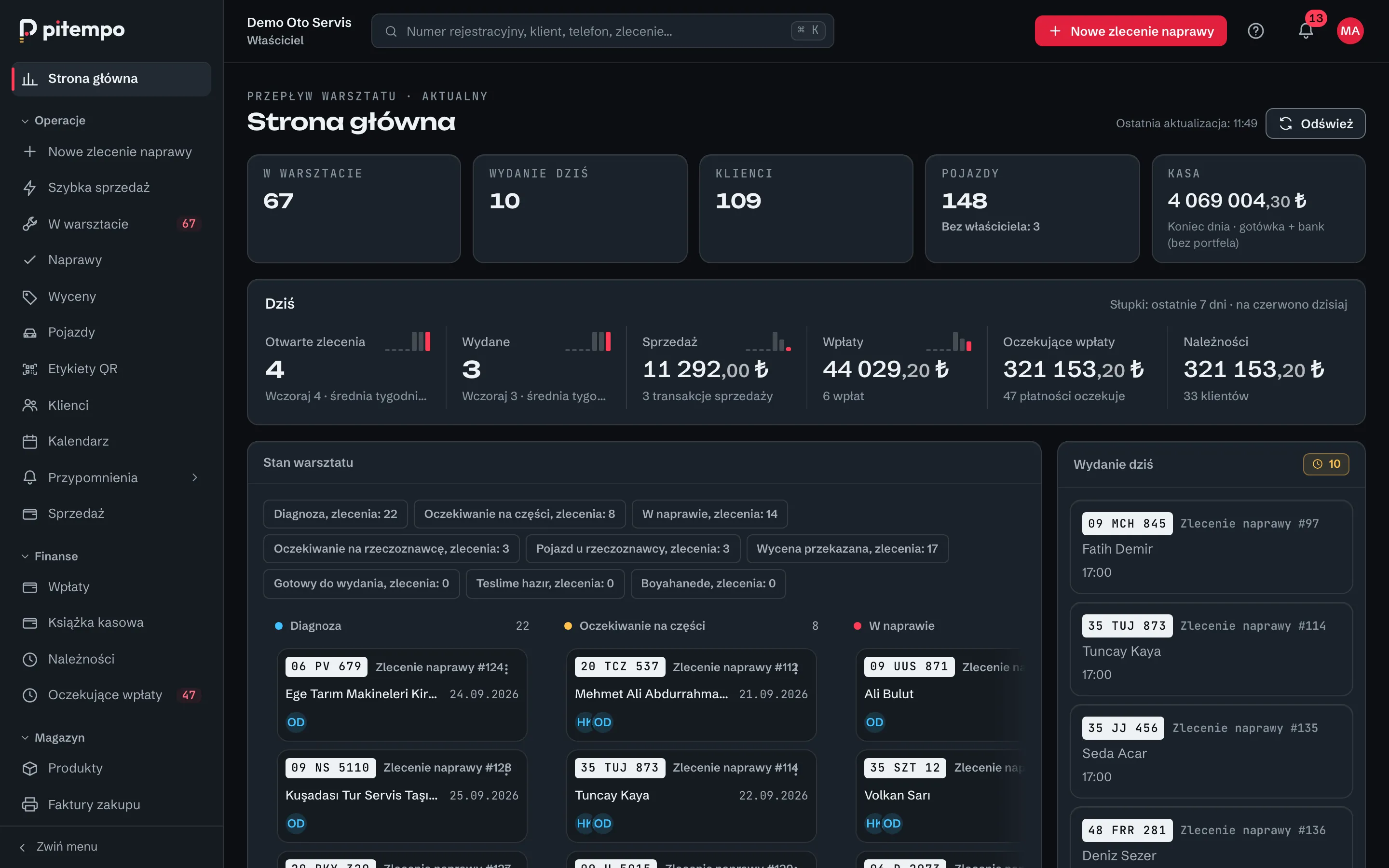Click the Odśwież refresh button
The height and width of the screenshot is (868, 1389).
(x=1315, y=123)
